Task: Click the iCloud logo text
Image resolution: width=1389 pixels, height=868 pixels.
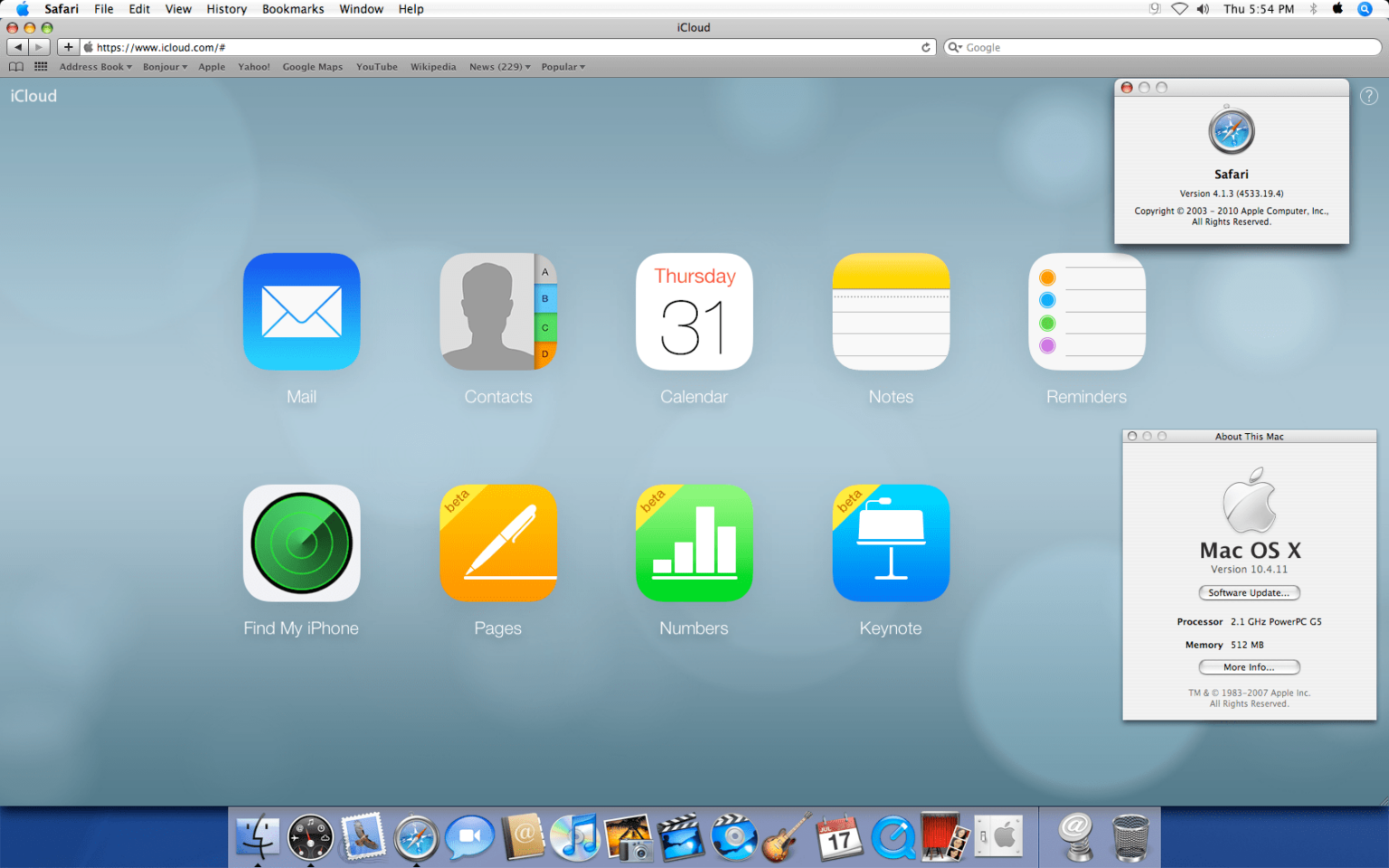Action: coord(33,96)
